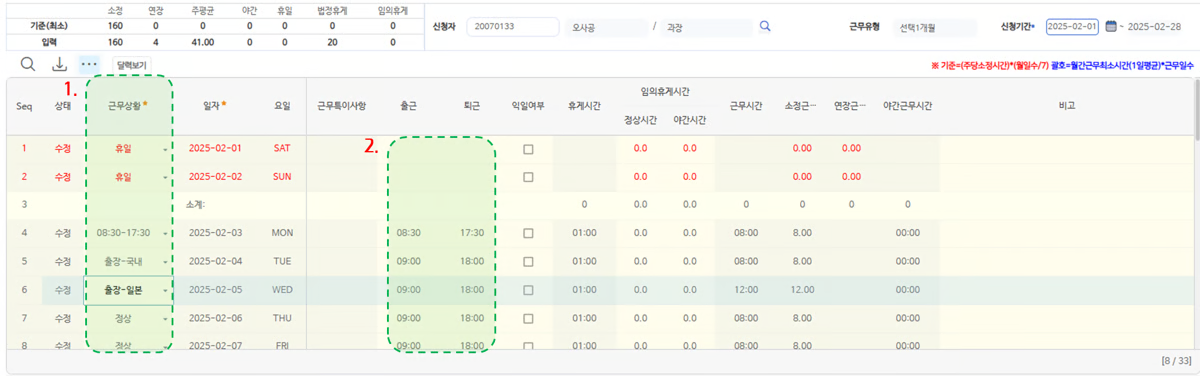
Task: Open 근무상황 dropdown for 2025-02-01 row
Action: coord(165,149)
